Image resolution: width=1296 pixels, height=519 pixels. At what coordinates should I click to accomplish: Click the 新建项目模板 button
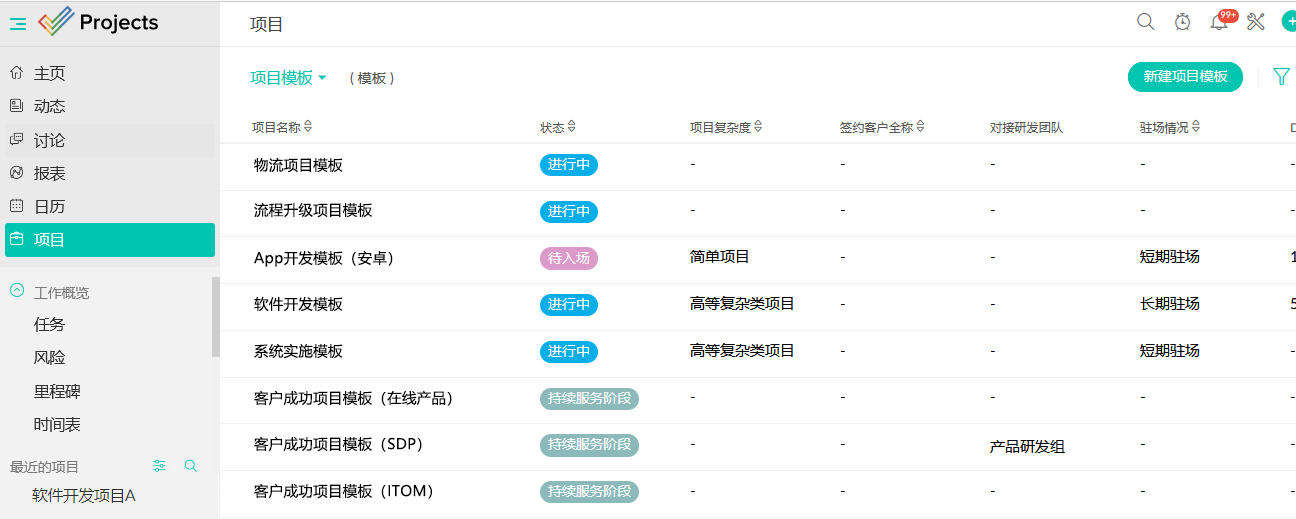pos(1185,77)
